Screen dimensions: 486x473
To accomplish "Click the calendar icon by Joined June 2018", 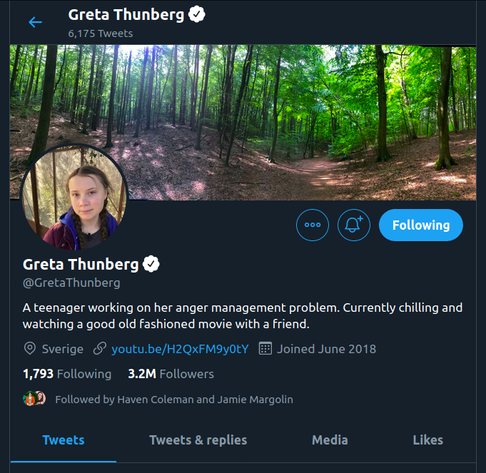I will tap(265, 349).
